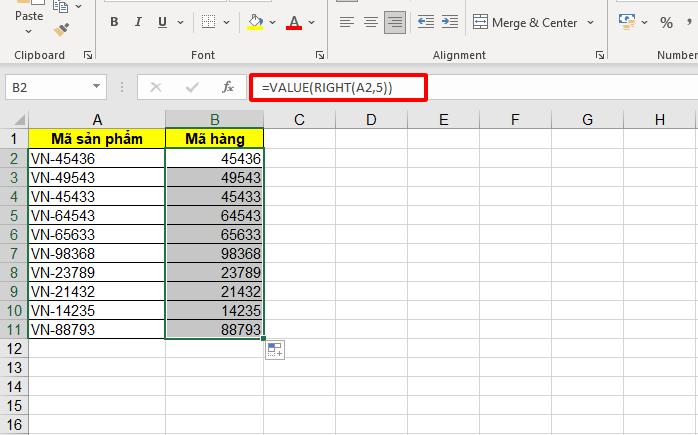The image size is (698, 435).
Task: Click the Name Box showing B2
Action: (x=47, y=87)
